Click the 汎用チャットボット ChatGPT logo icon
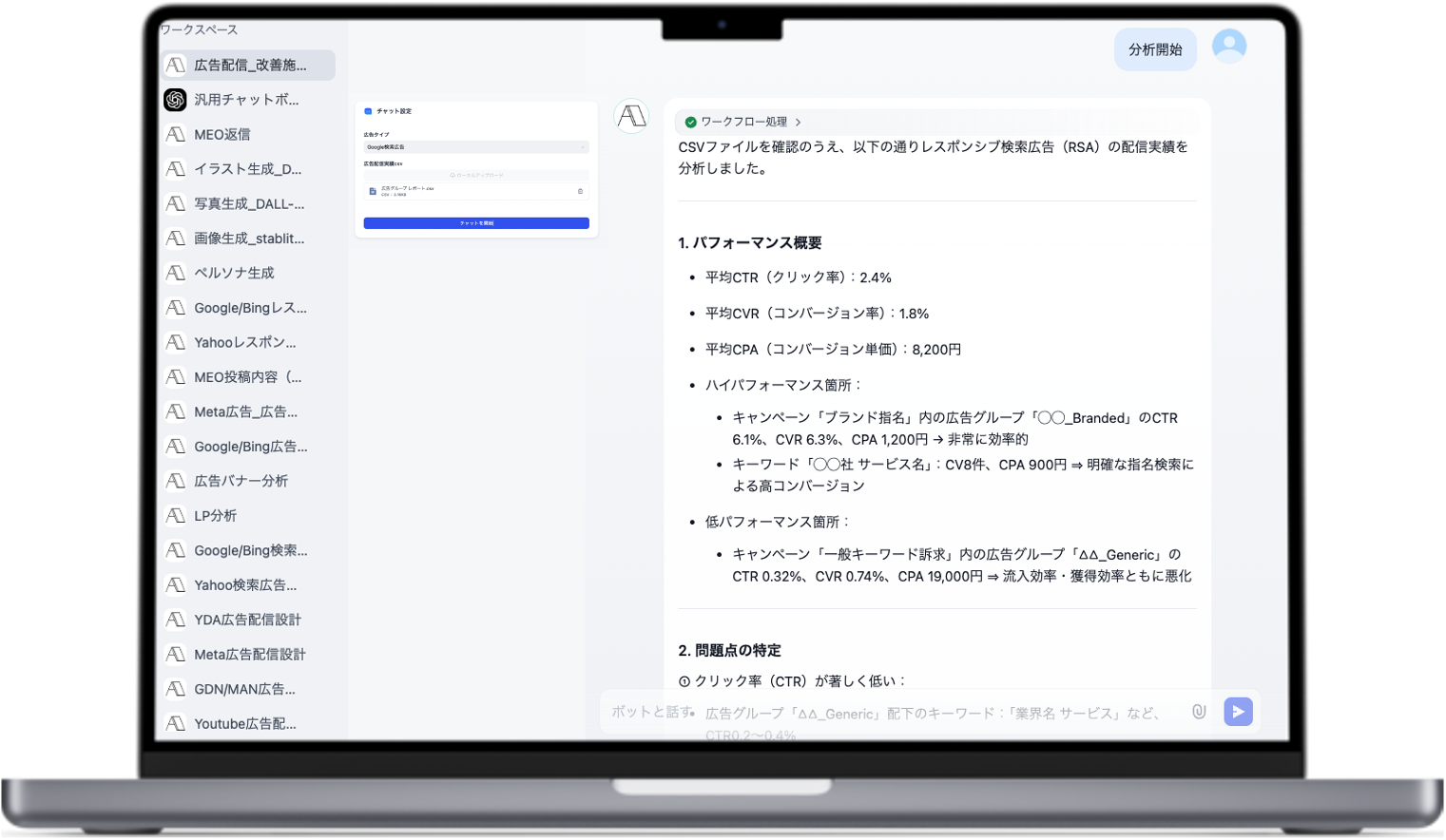Viewport: 1446px width, 840px height. (x=175, y=100)
